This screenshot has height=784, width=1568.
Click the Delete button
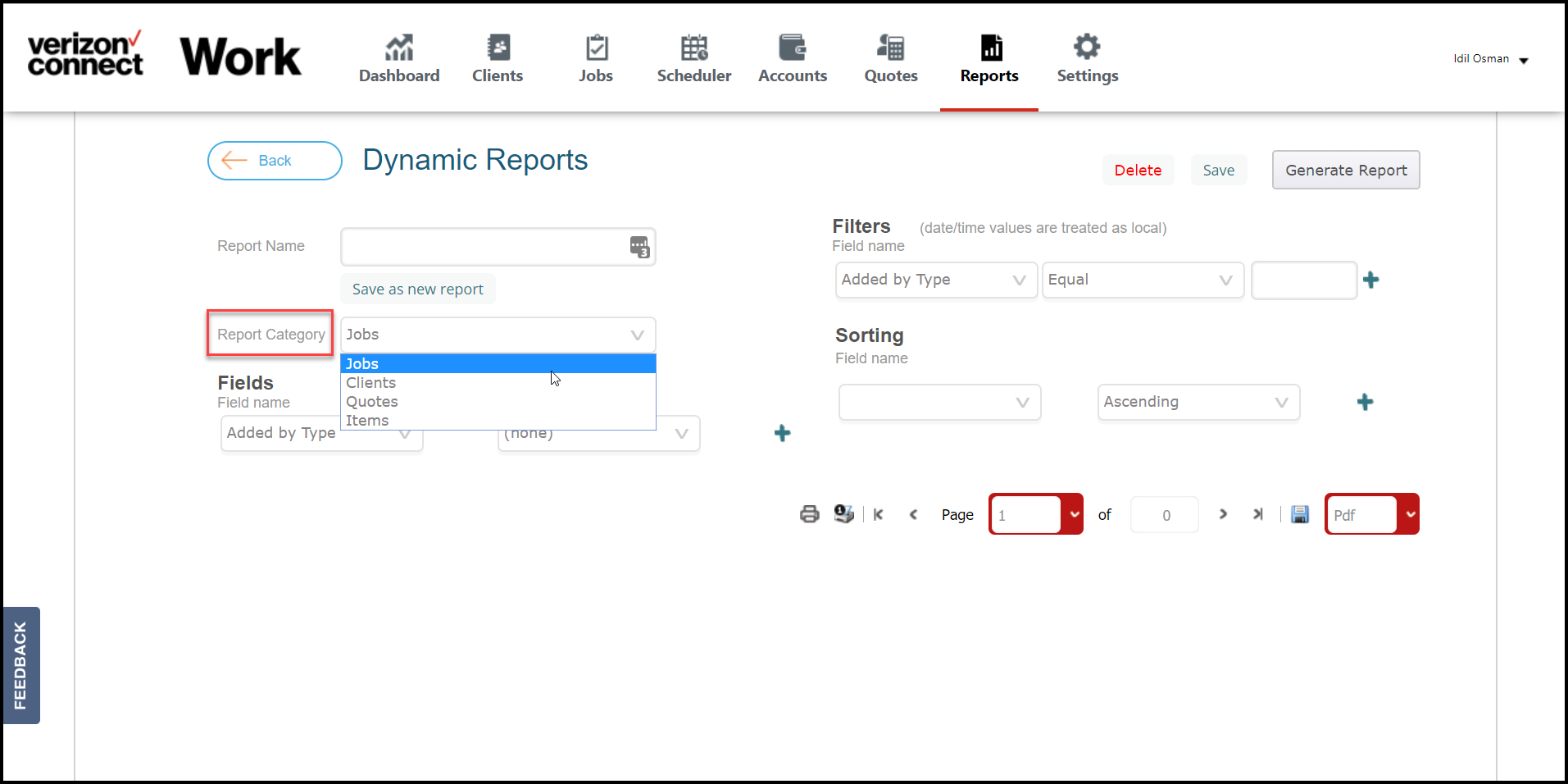1138,170
